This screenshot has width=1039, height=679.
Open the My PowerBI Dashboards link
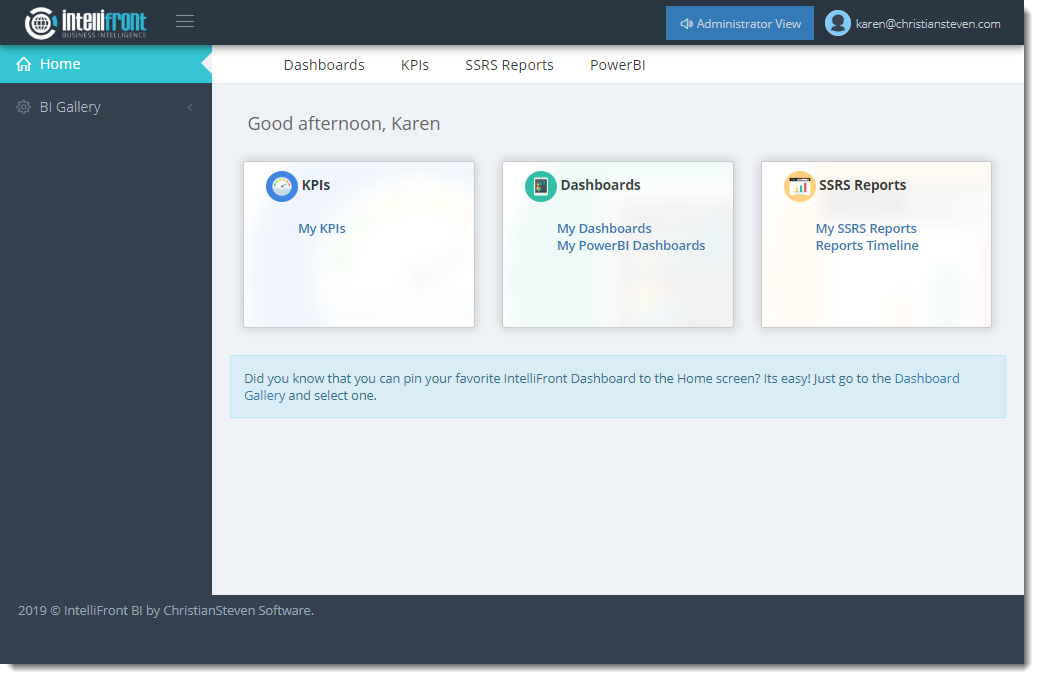point(631,246)
